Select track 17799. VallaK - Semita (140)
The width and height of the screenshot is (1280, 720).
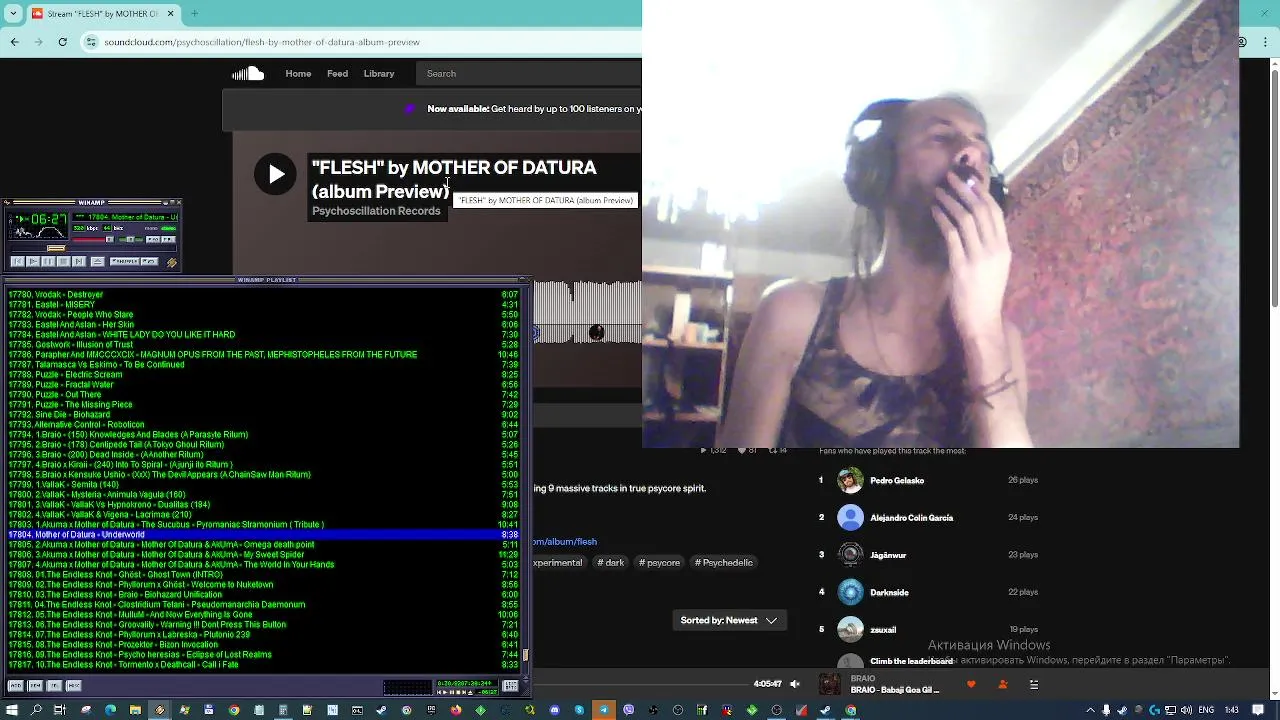263,485
